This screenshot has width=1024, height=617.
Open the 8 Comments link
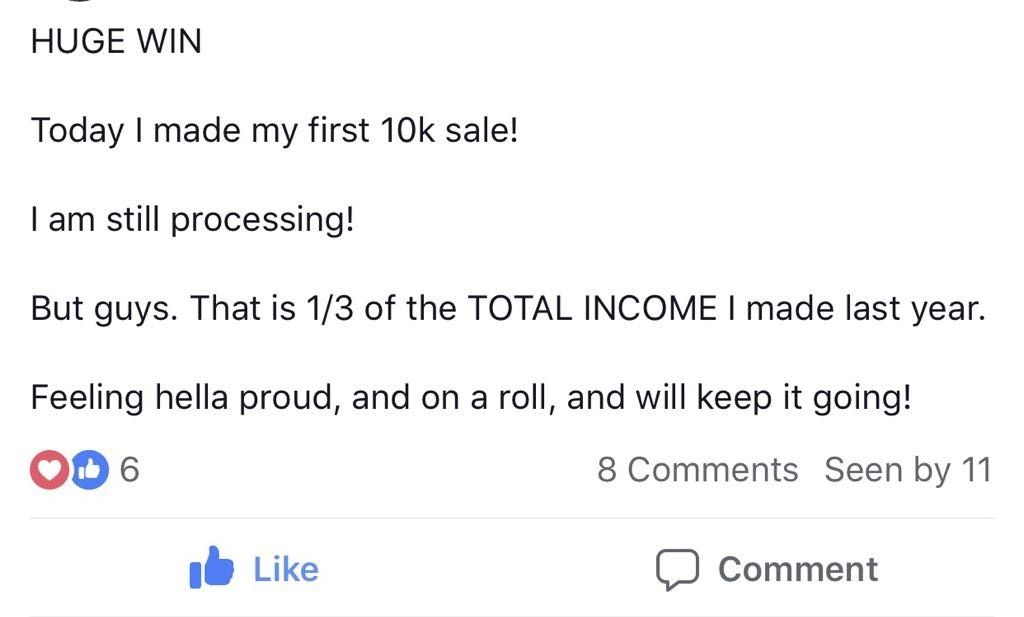697,470
